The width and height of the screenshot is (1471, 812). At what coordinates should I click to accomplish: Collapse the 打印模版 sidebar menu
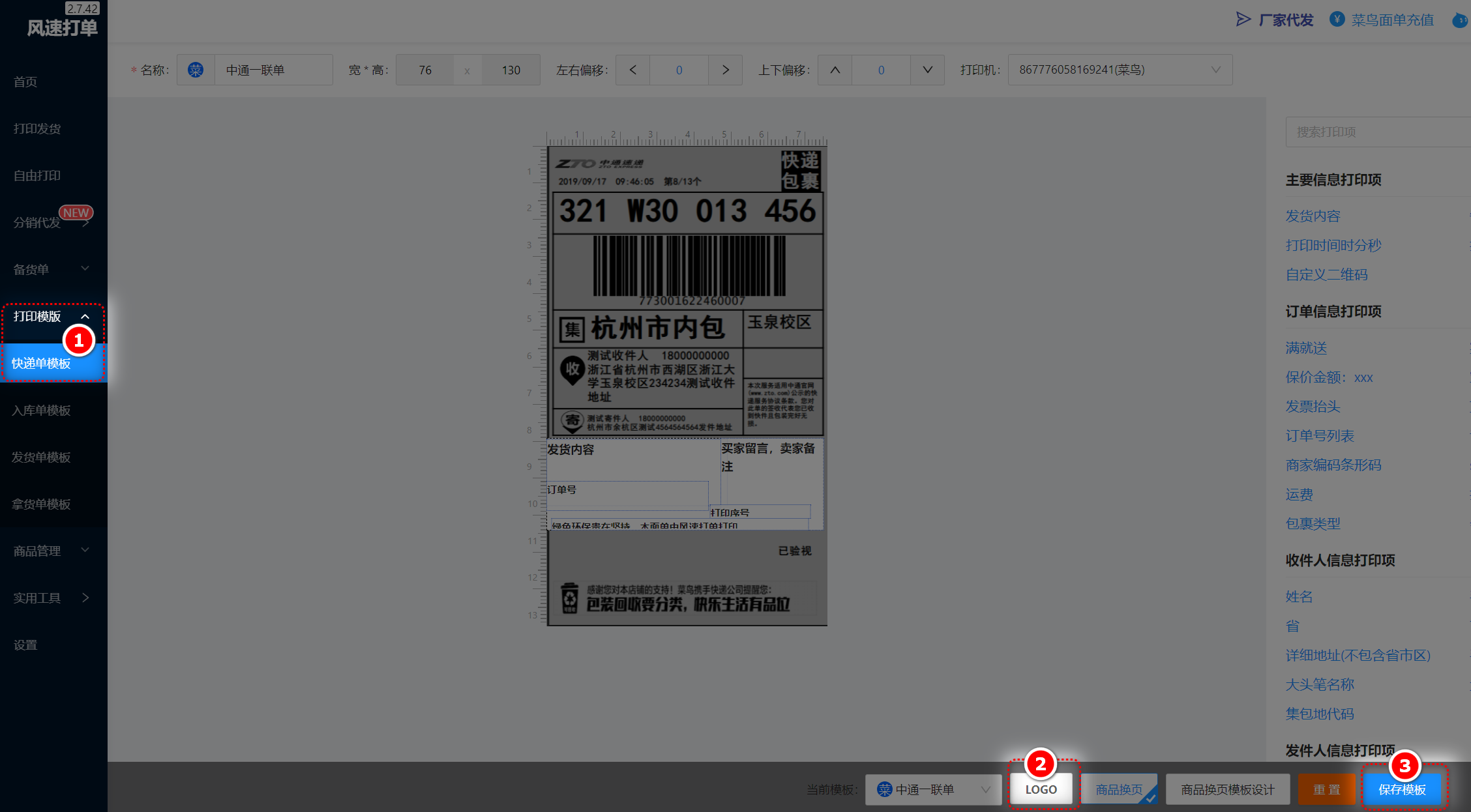[x=52, y=316]
